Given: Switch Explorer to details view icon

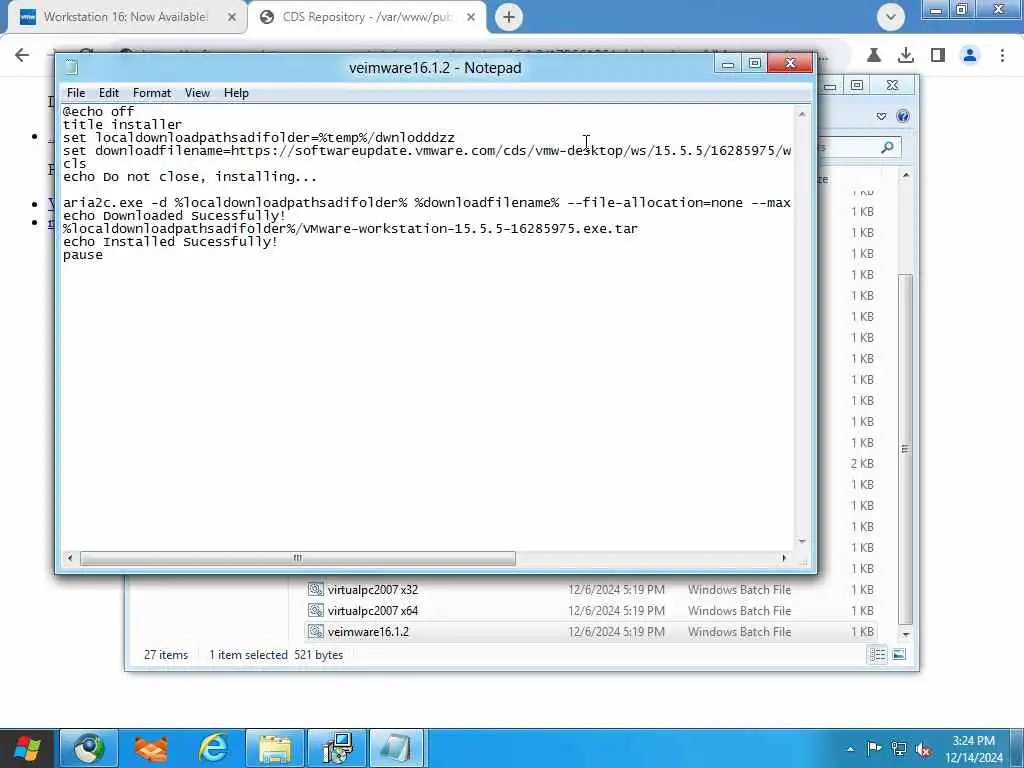Looking at the screenshot, I should click(878, 654).
